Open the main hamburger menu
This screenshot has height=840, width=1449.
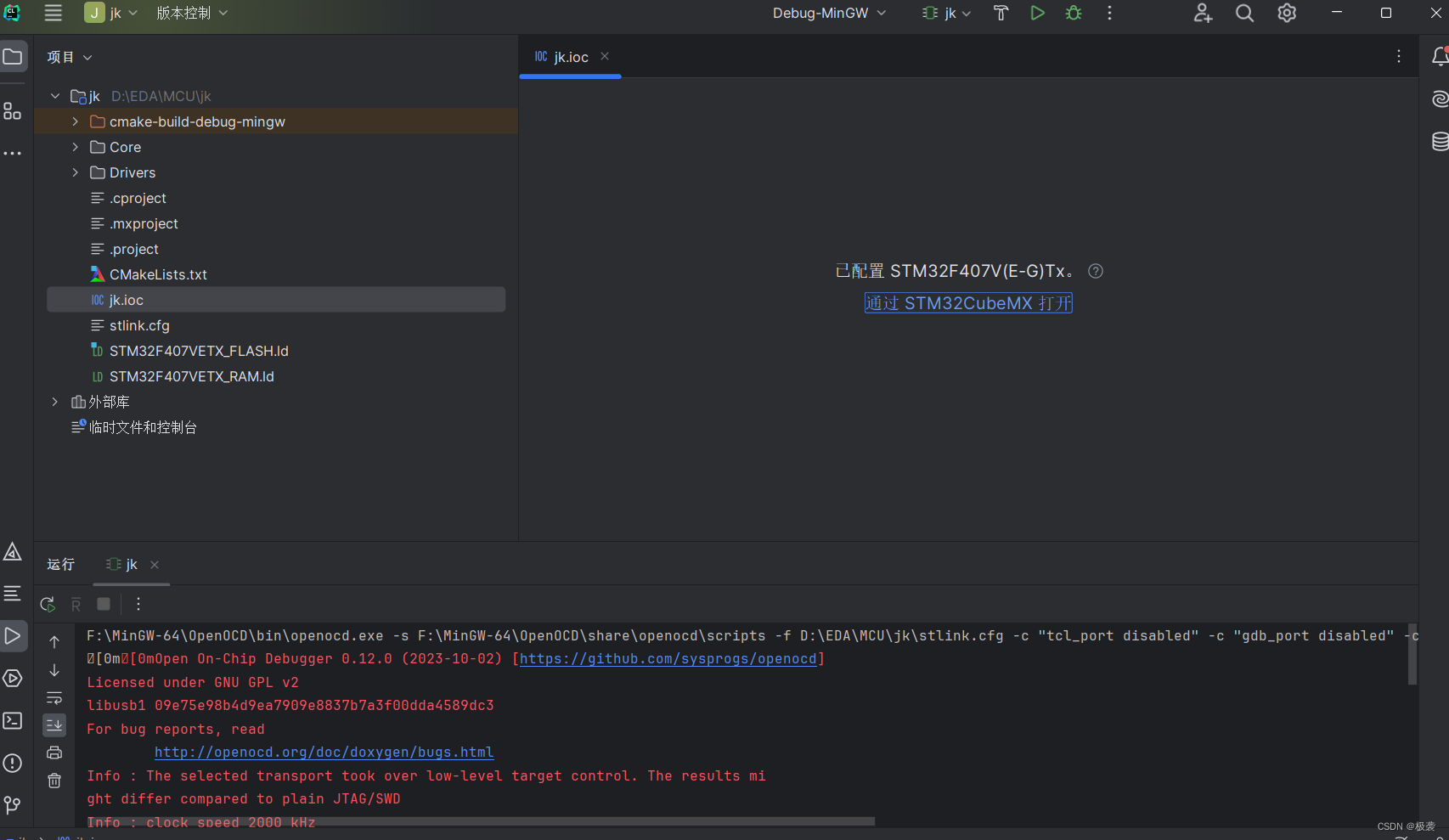click(53, 13)
